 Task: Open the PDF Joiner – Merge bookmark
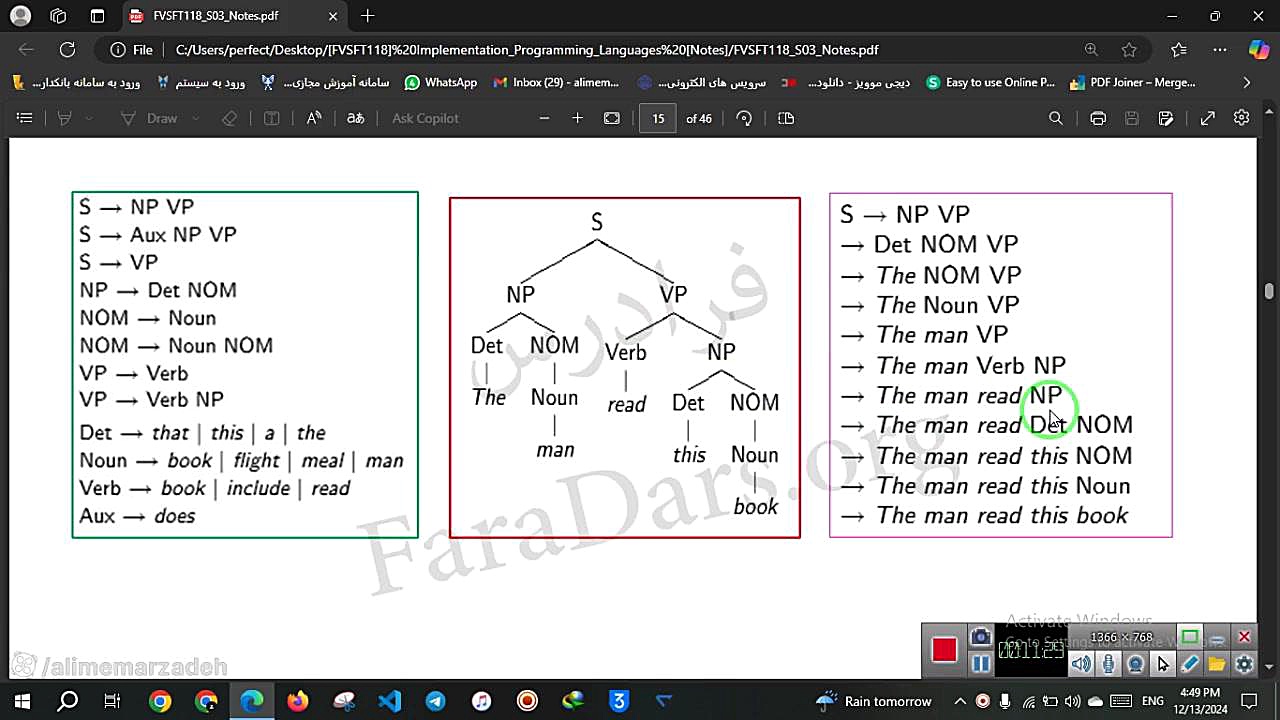1132,83
